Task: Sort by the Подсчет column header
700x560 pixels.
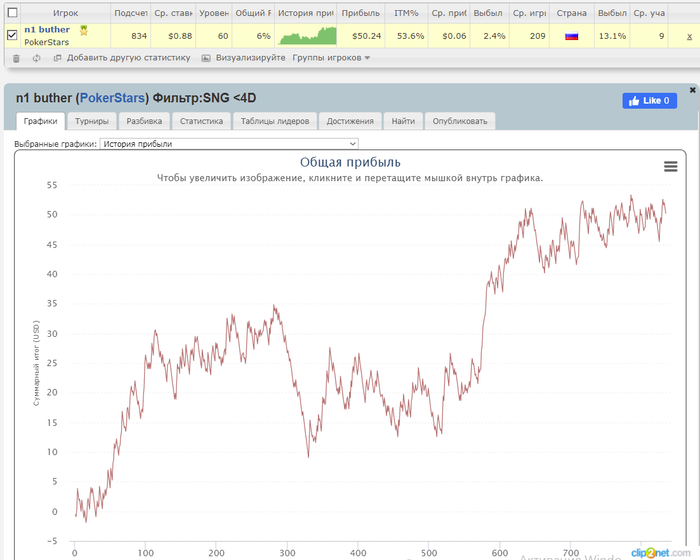Action: point(131,13)
